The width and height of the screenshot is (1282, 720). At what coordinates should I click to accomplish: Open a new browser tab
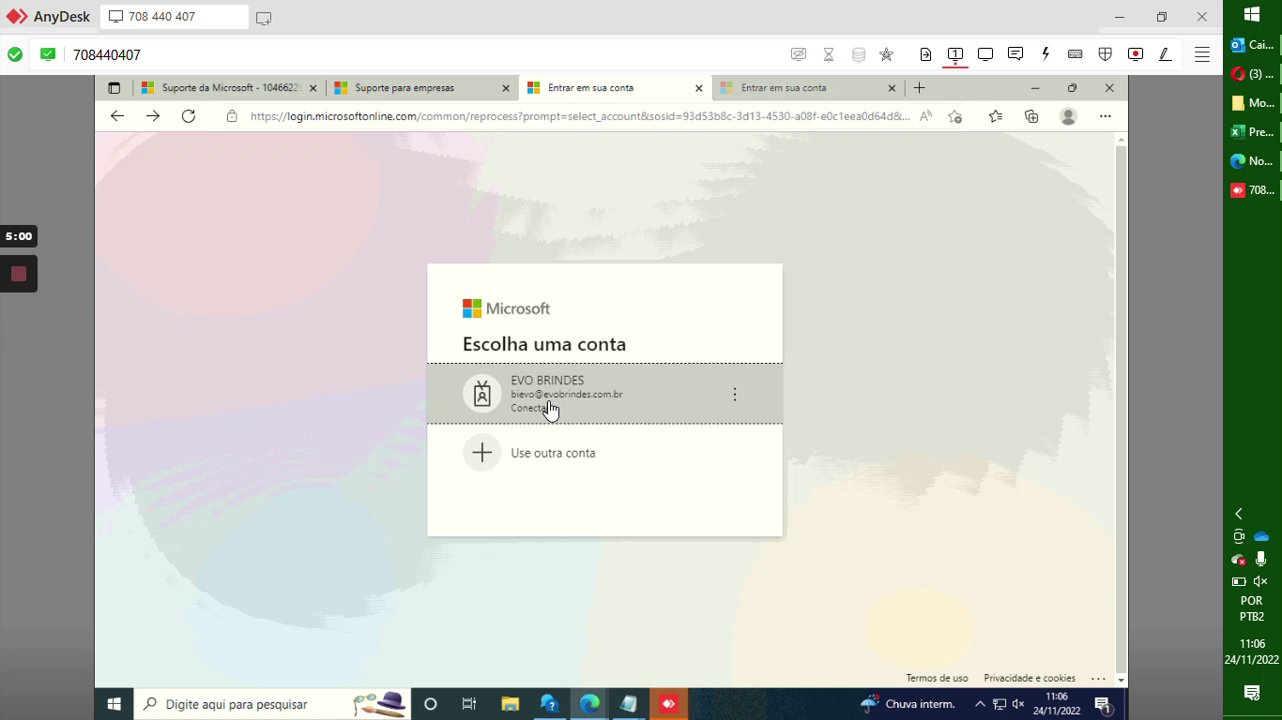[x=919, y=88]
